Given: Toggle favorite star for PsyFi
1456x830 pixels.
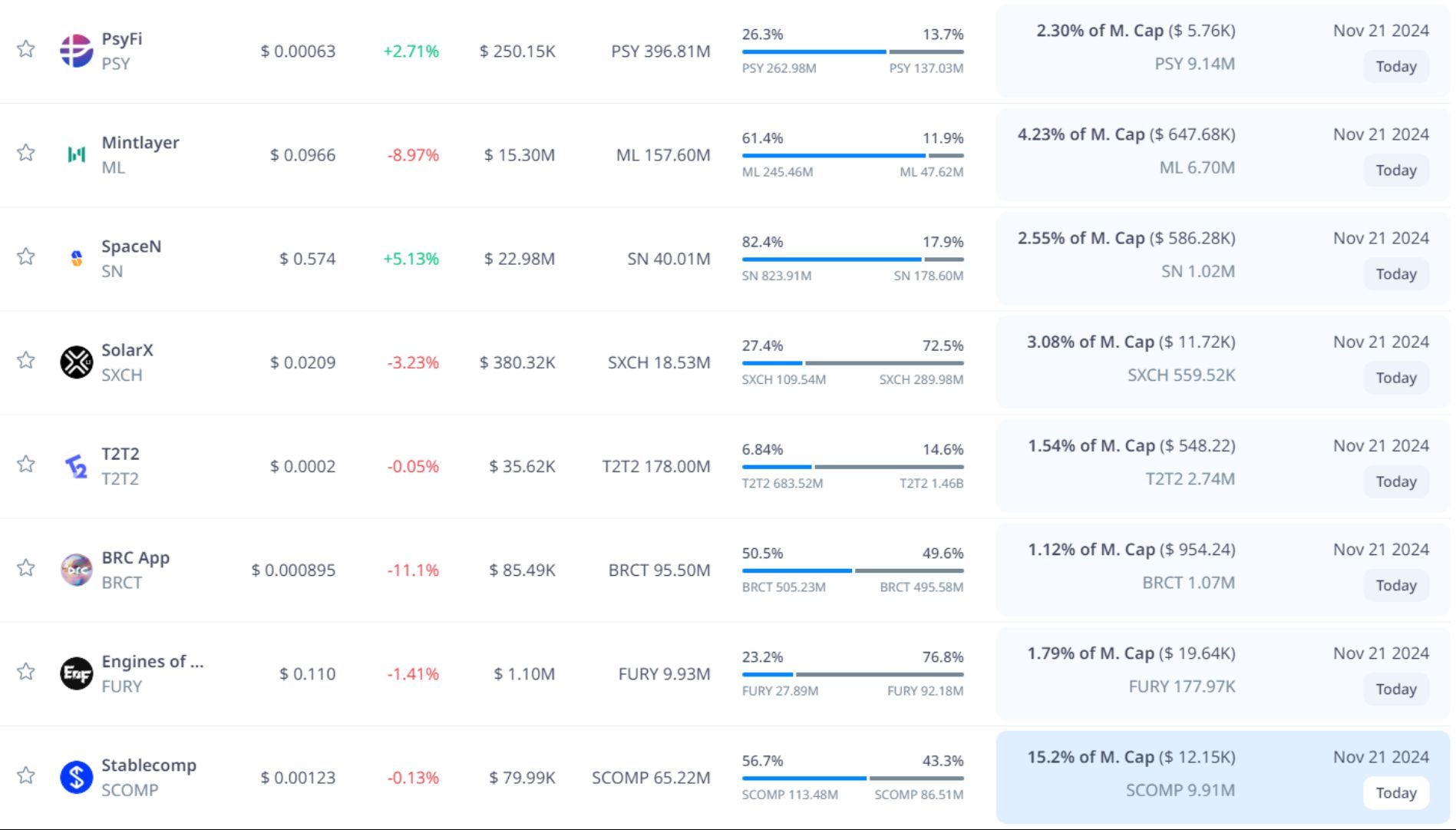Looking at the screenshot, I should [x=26, y=49].
